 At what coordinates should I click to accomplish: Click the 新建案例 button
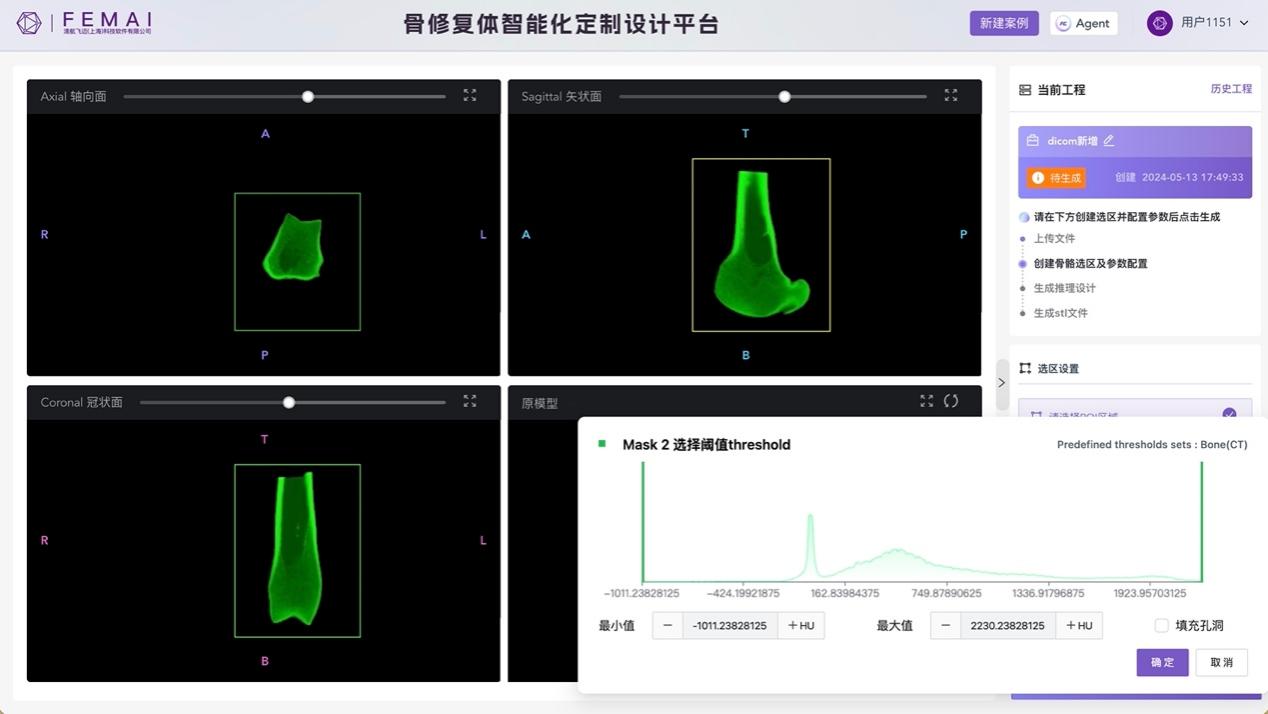[1003, 23]
